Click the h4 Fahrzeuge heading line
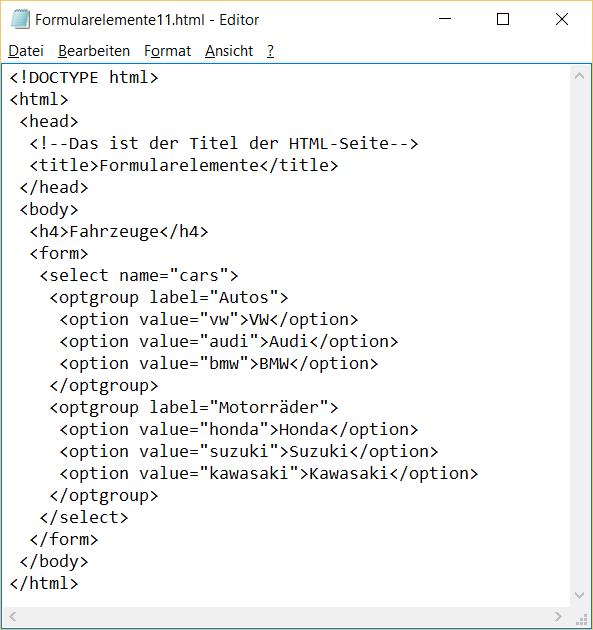Viewport: 593px width, 630px height. [119, 232]
